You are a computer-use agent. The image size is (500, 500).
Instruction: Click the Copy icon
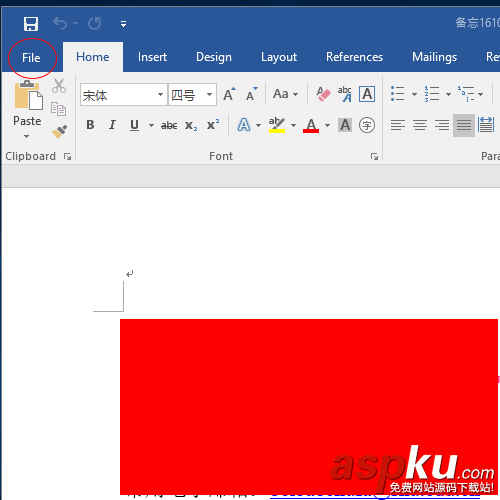coord(58,109)
